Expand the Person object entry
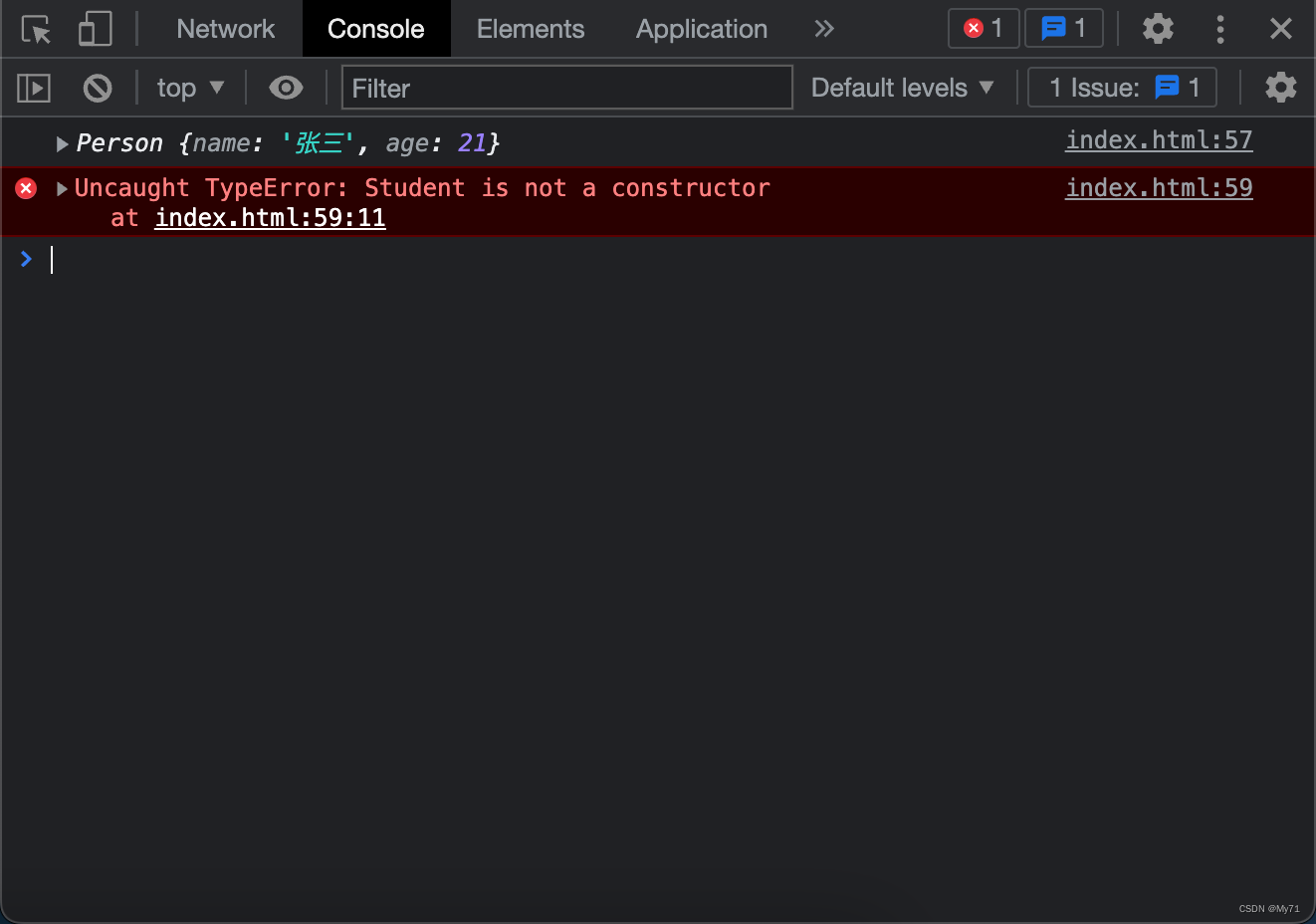 pos(62,144)
